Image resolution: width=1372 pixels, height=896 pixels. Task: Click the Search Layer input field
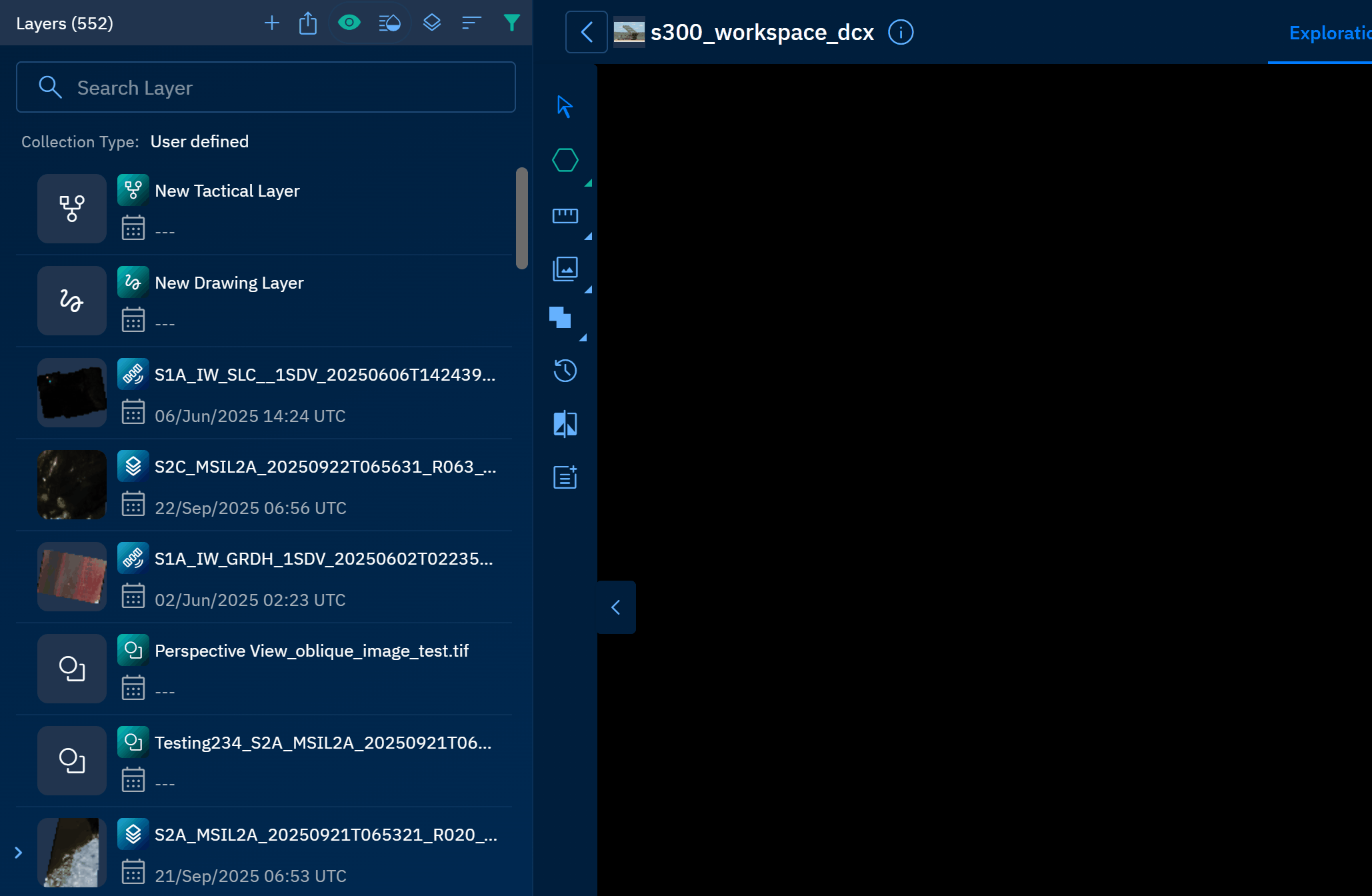265,87
